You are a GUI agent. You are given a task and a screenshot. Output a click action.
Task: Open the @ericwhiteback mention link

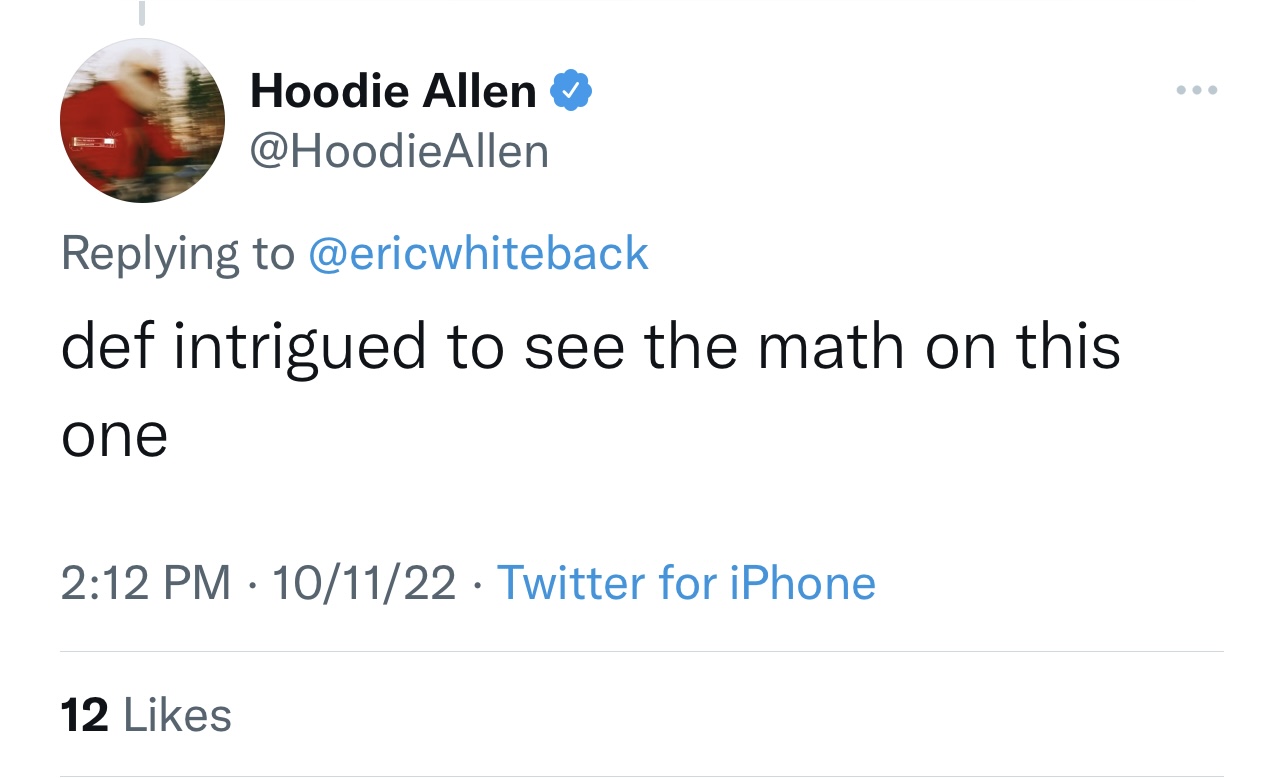coord(478,253)
